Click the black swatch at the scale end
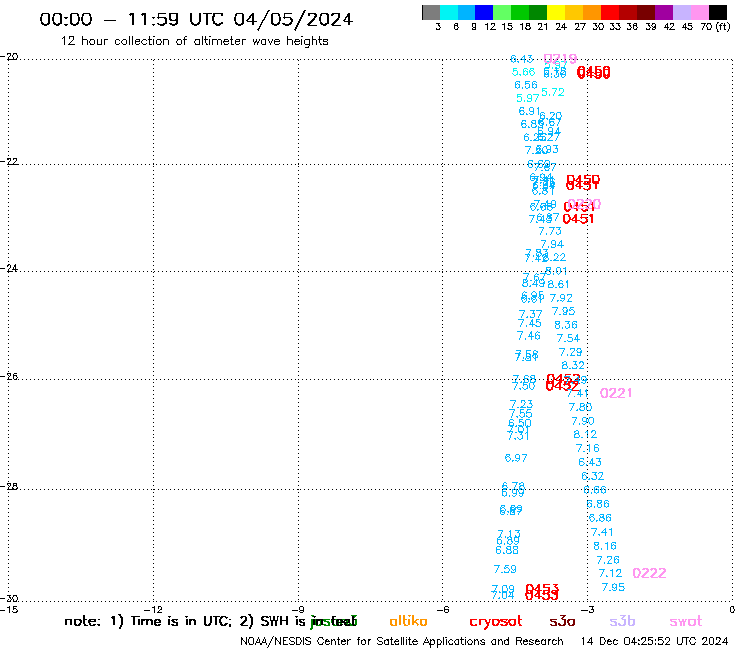Screen dimensions: 740x650 [717, 12]
